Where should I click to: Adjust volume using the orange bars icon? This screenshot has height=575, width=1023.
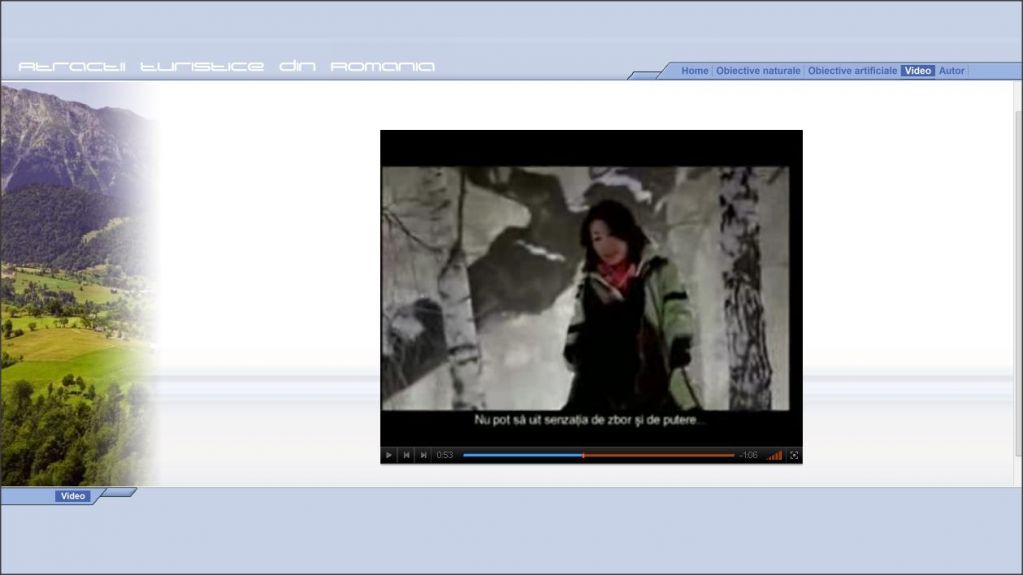pos(774,455)
